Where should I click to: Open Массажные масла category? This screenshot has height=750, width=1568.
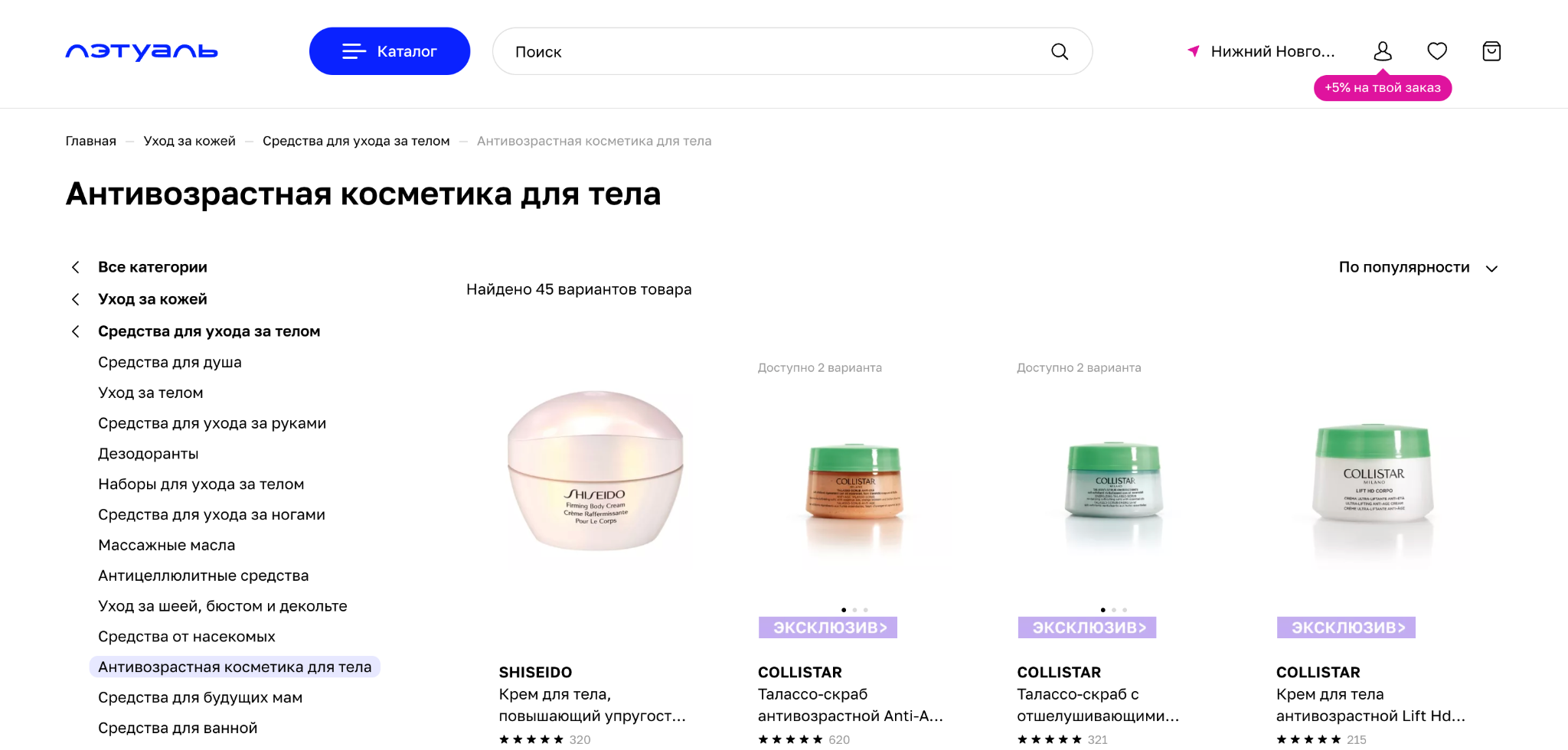[167, 545]
